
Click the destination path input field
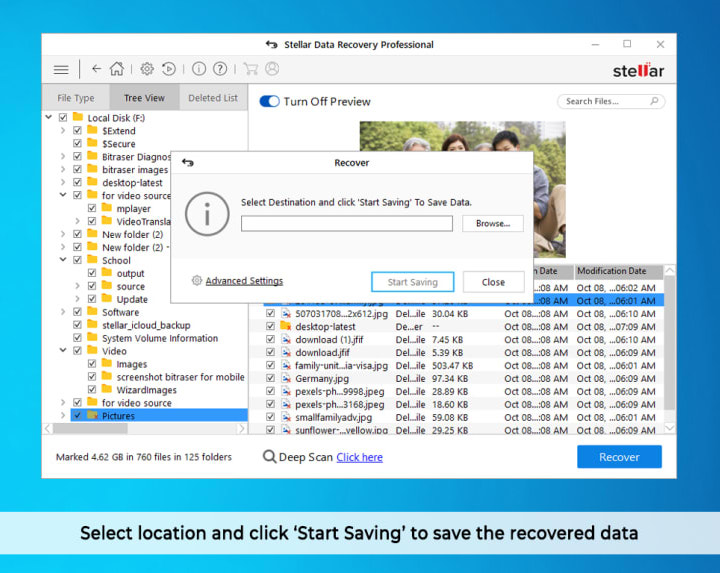pos(346,223)
